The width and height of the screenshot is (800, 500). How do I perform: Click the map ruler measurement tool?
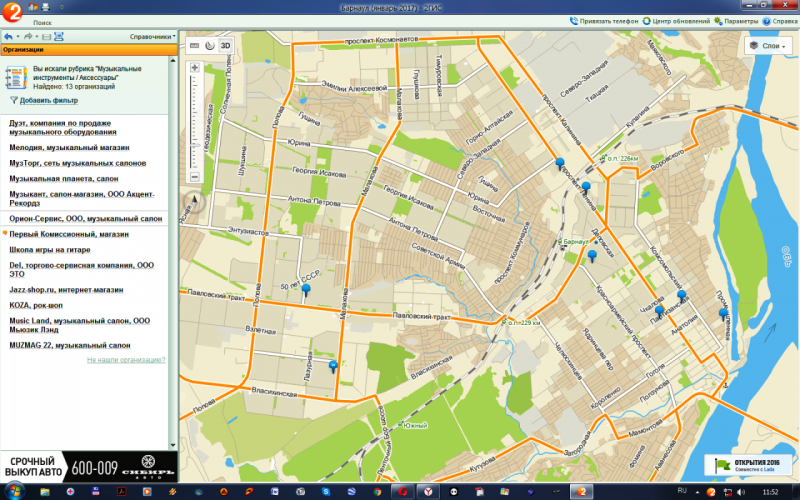tap(194, 45)
